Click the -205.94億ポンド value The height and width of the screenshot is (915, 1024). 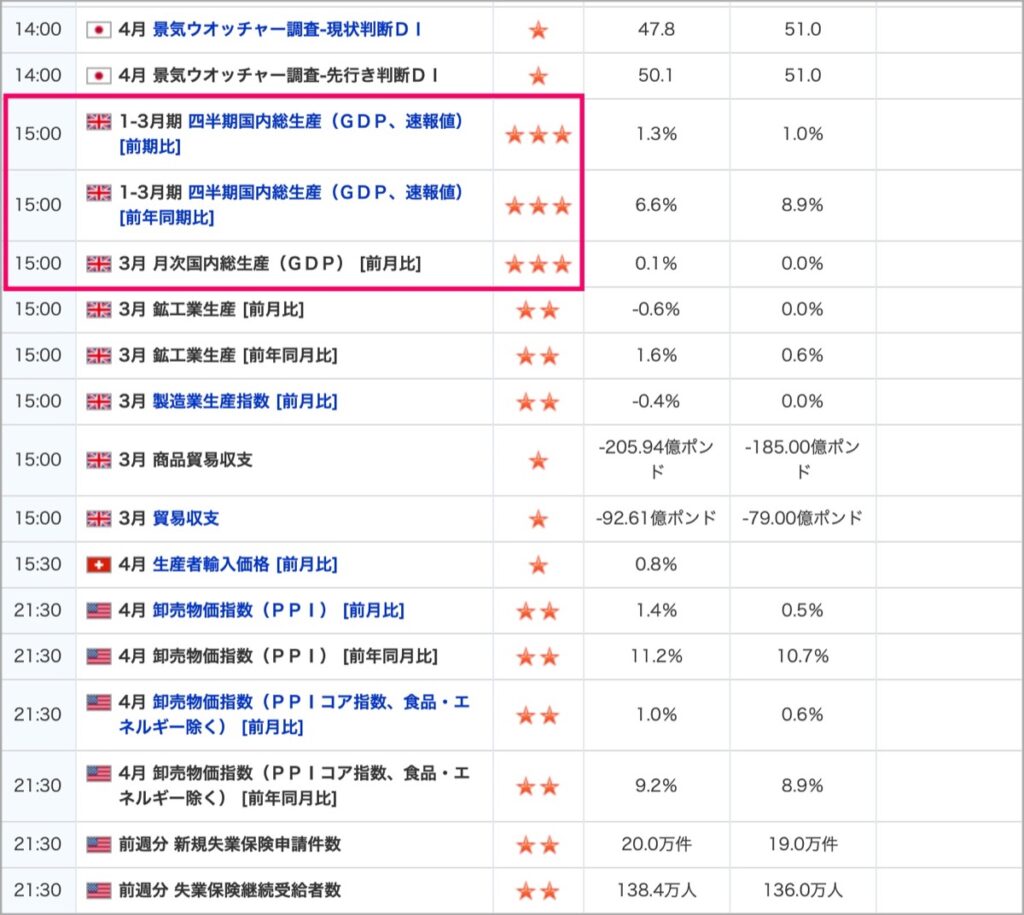click(656, 460)
